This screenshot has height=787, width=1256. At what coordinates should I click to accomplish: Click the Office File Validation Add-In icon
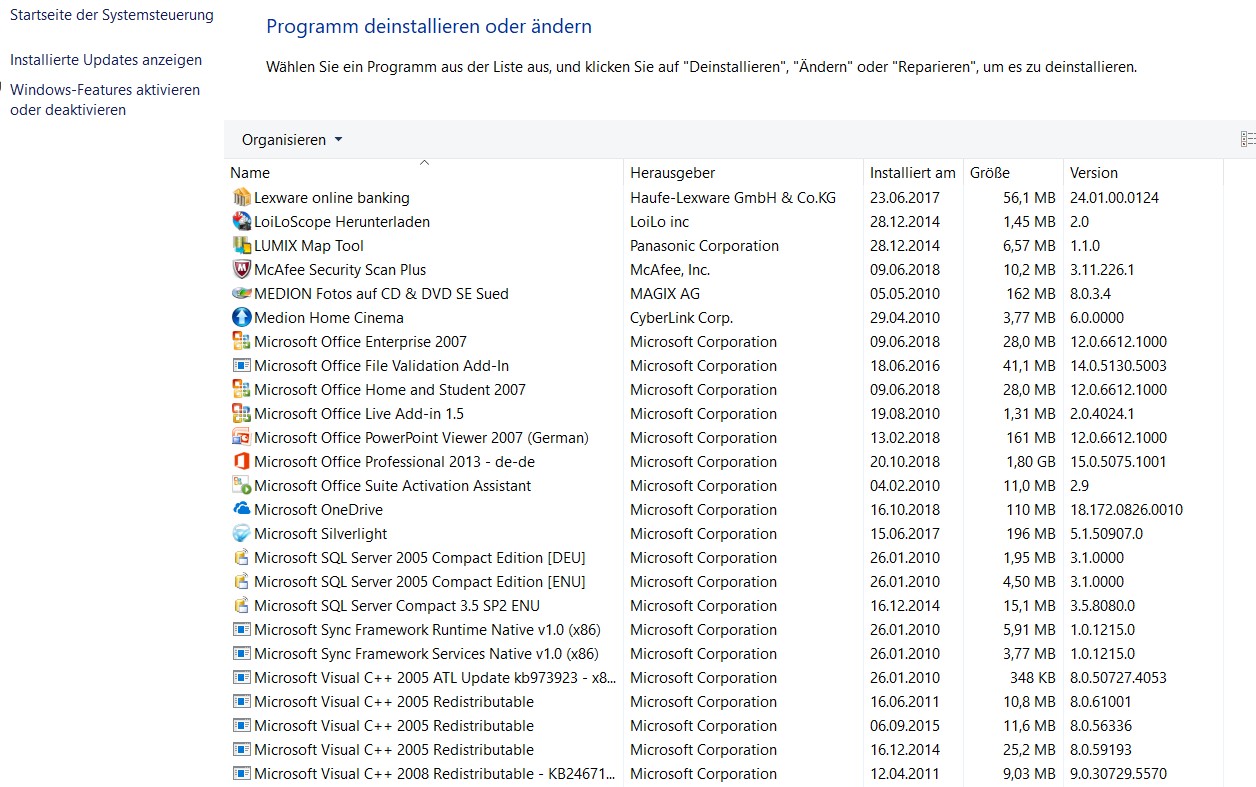(241, 365)
